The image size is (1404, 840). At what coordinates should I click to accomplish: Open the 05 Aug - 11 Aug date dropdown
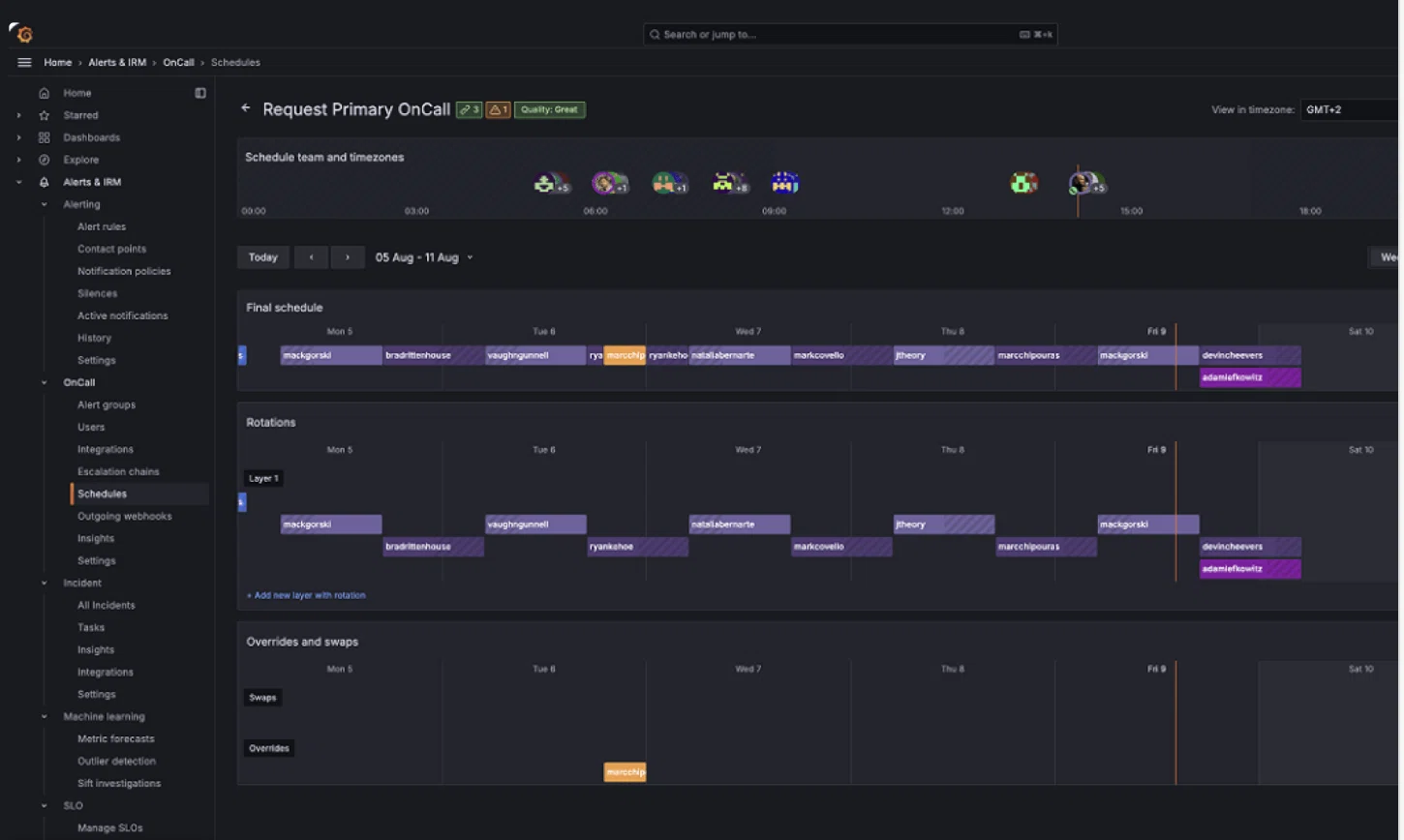[x=424, y=257]
